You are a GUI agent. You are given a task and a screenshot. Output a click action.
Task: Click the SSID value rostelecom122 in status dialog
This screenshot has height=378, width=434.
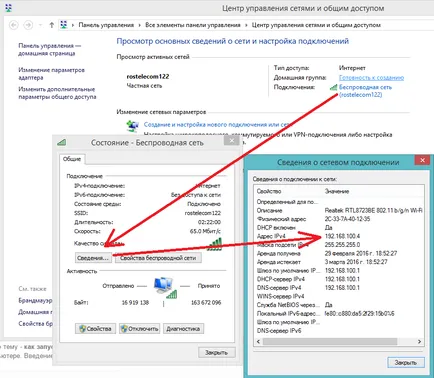(203, 213)
